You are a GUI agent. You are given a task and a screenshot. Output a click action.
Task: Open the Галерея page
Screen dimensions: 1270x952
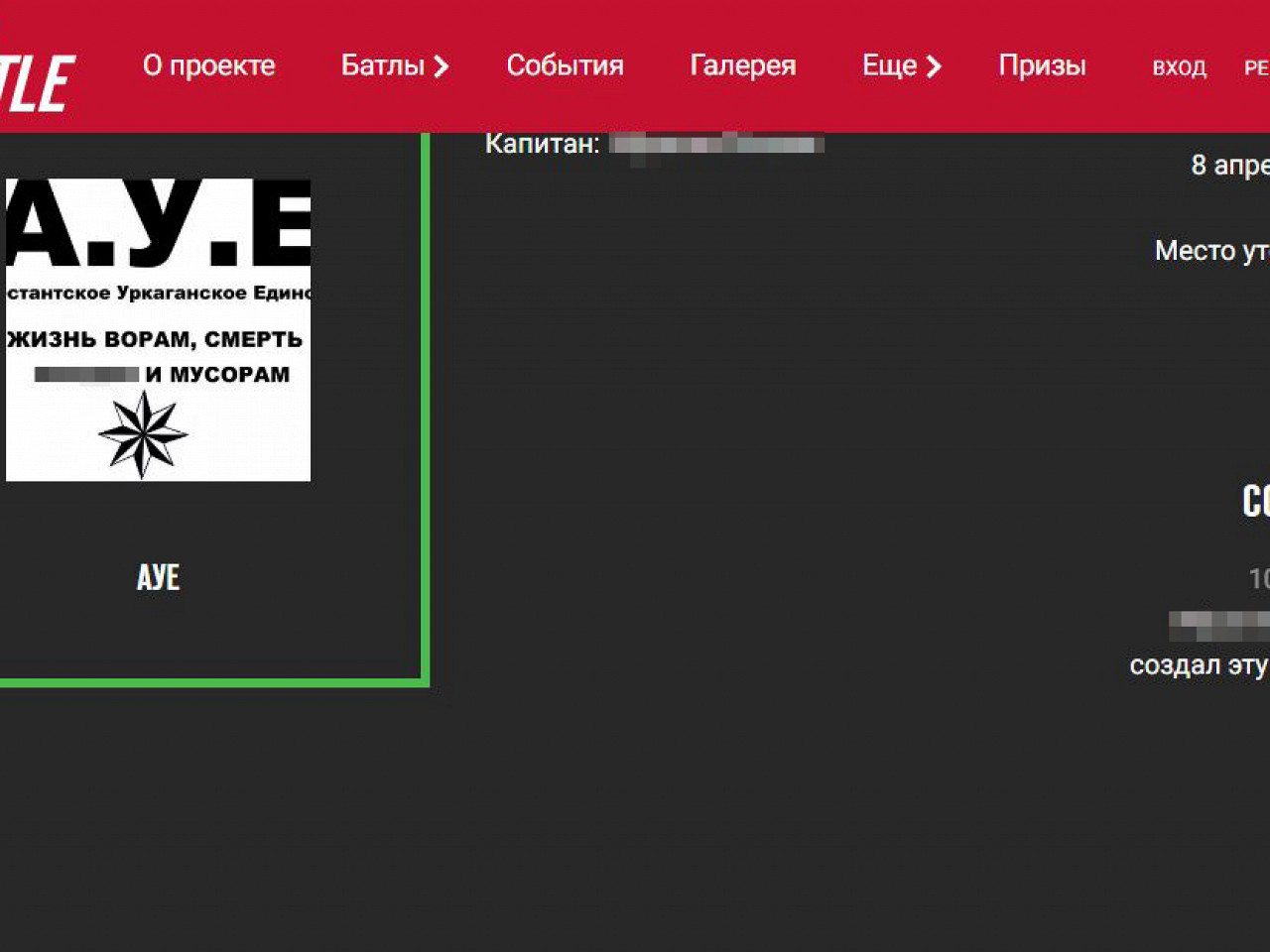742,65
